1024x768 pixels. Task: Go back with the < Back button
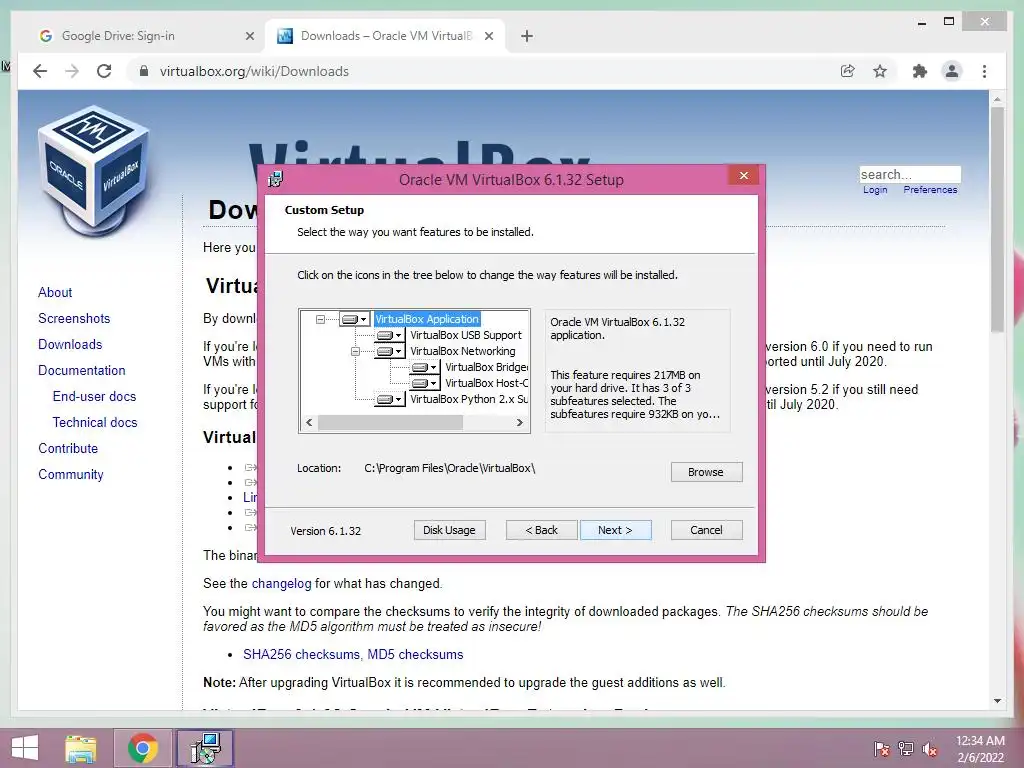(541, 530)
